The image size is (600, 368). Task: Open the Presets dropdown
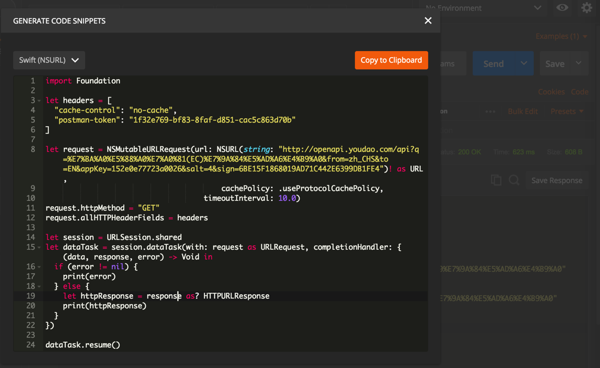pos(567,111)
